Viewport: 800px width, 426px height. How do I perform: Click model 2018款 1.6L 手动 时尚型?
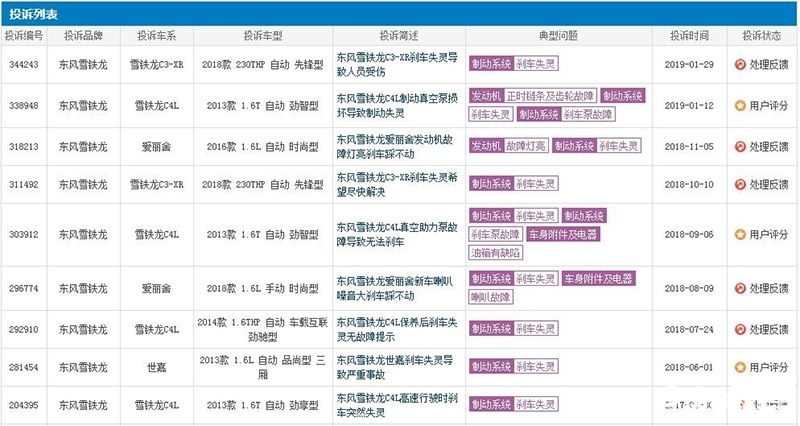pos(263,289)
